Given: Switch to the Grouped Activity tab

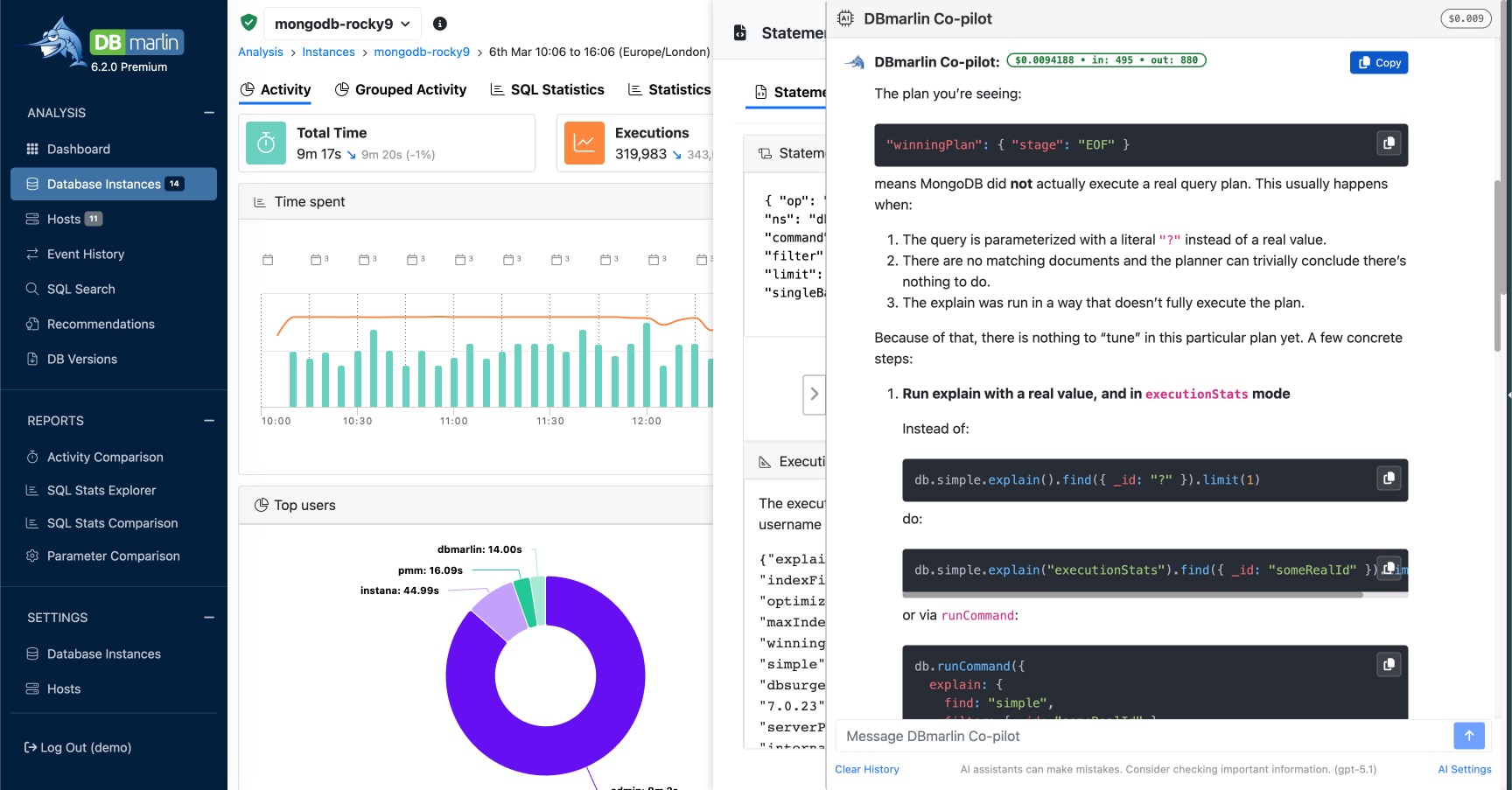Looking at the screenshot, I should pyautogui.click(x=401, y=89).
